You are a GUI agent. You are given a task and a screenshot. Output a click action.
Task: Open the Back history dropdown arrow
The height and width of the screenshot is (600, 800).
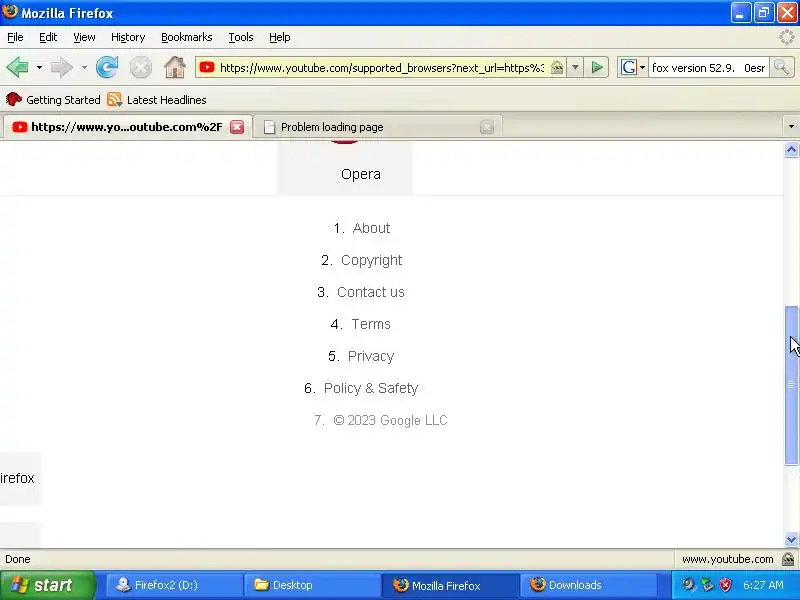pyautogui.click(x=39, y=67)
